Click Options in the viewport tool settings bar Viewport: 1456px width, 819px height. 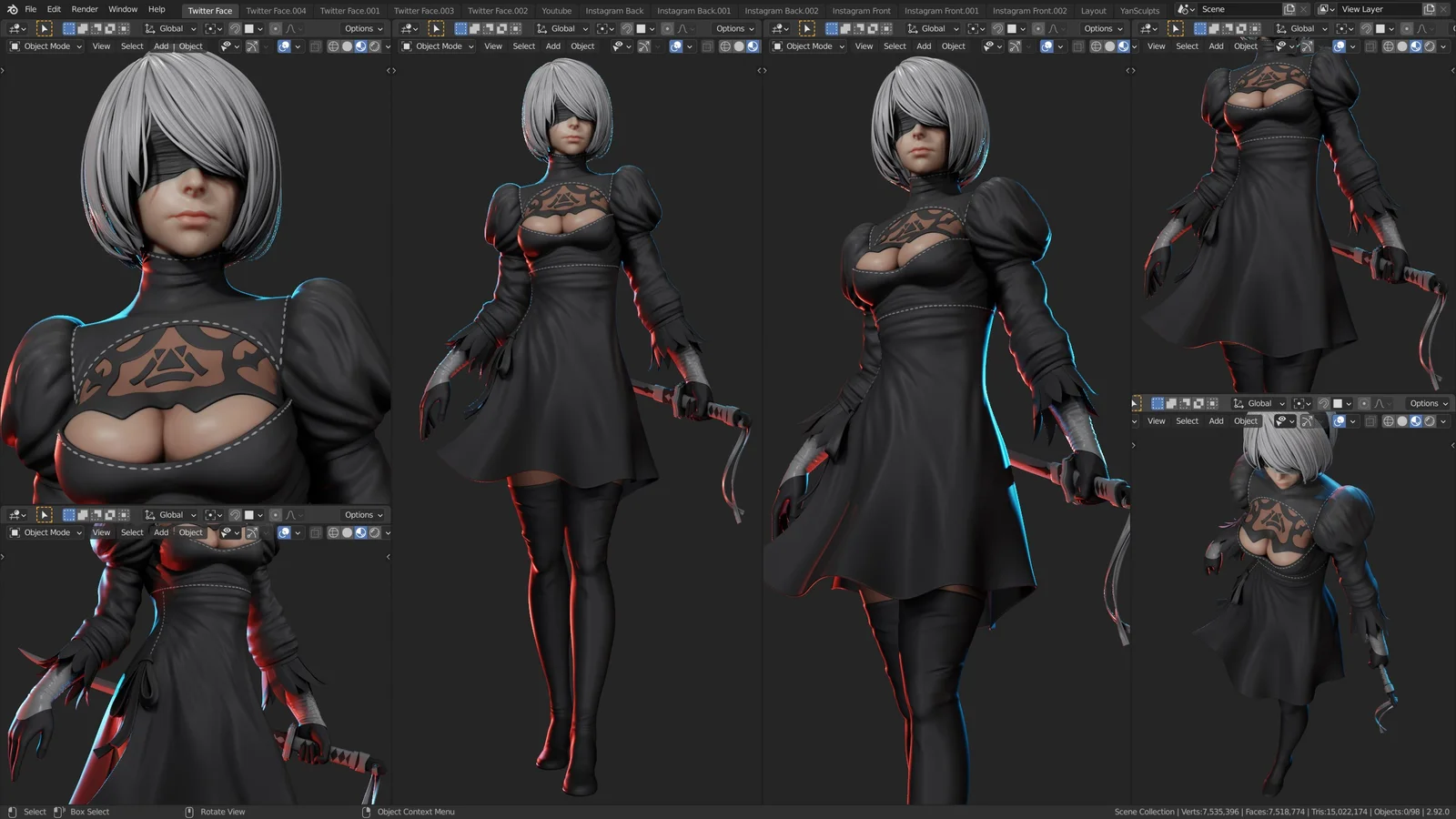point(361,28)
